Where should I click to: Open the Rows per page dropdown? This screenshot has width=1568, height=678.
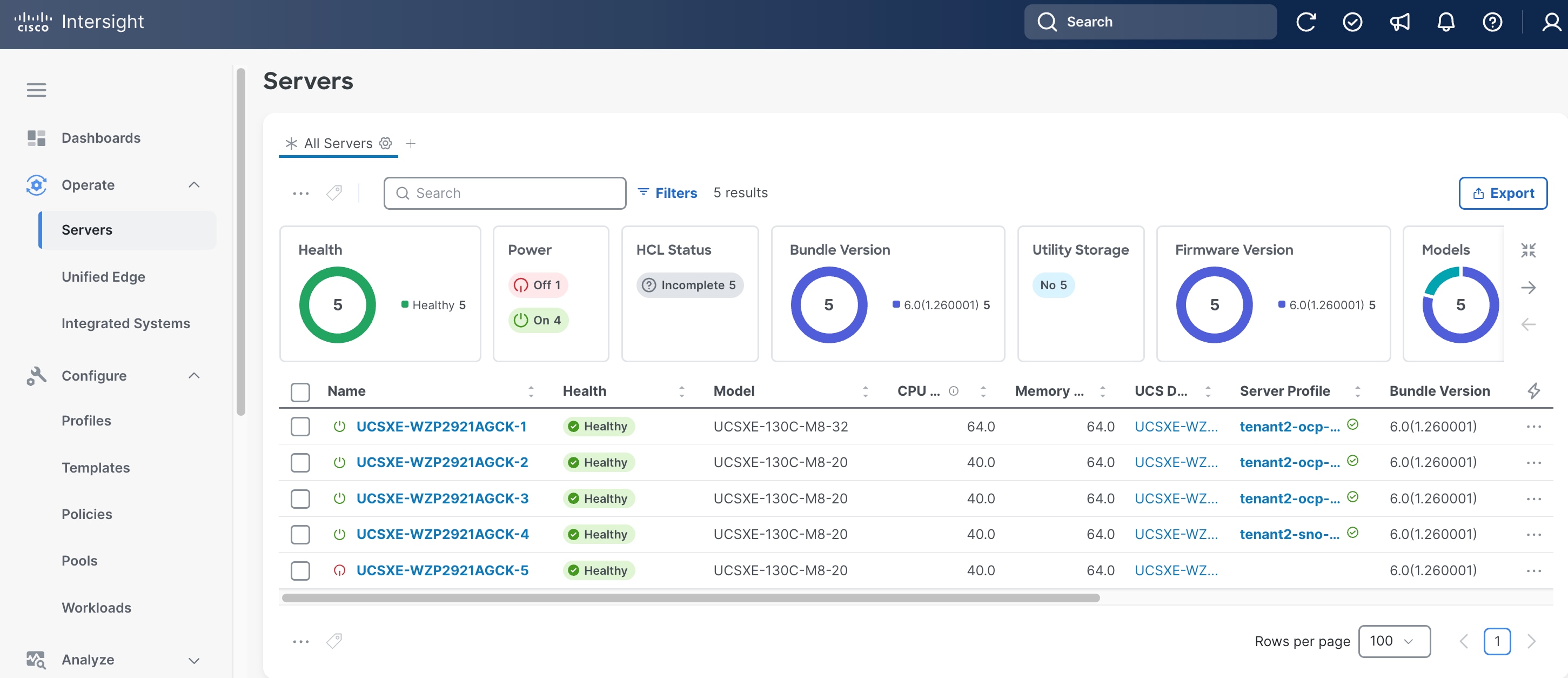point(1394,641)
